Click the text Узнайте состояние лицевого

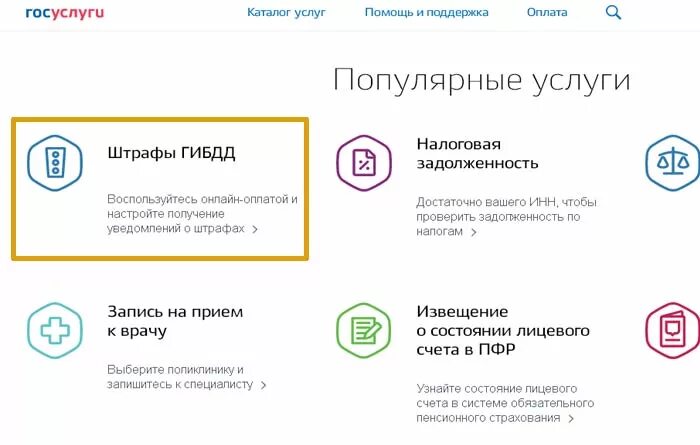(496, 389)
